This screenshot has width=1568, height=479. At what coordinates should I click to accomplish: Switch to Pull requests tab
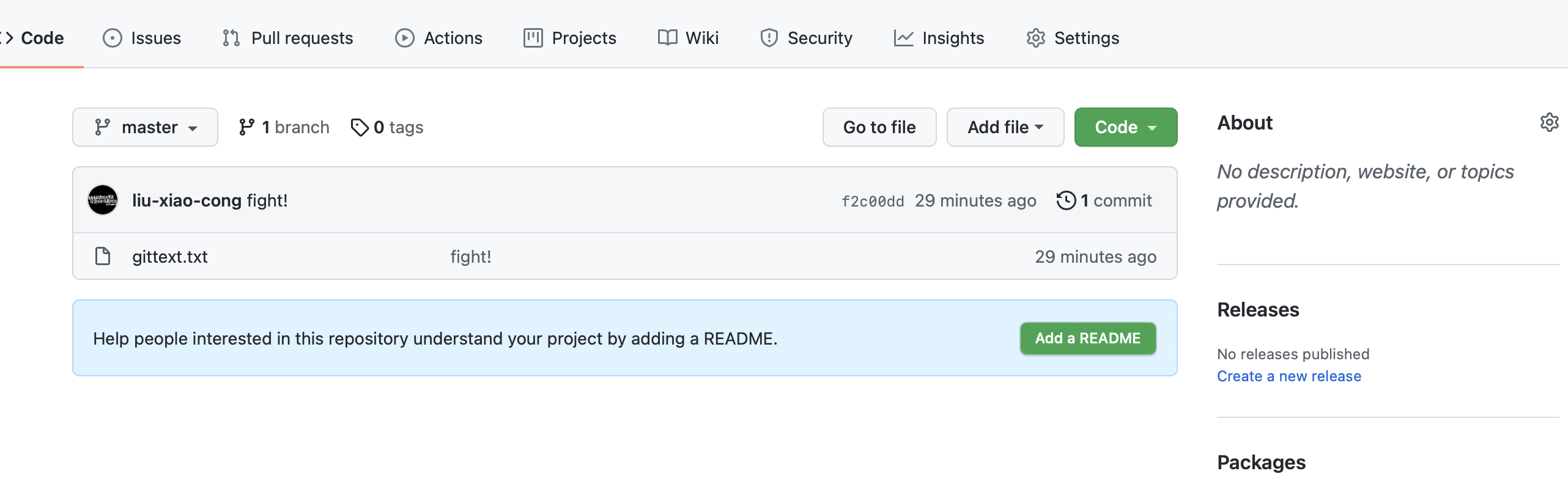pyautogui.click(x=288, y=38)
